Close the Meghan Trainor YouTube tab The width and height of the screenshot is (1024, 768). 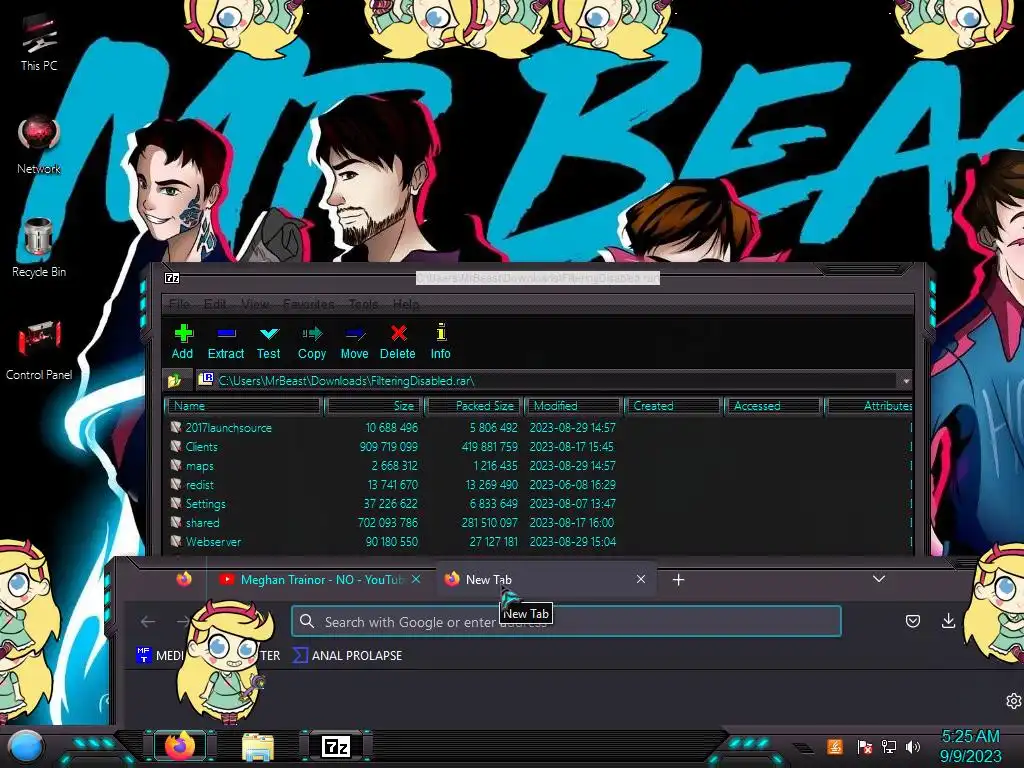pos(416,579)
